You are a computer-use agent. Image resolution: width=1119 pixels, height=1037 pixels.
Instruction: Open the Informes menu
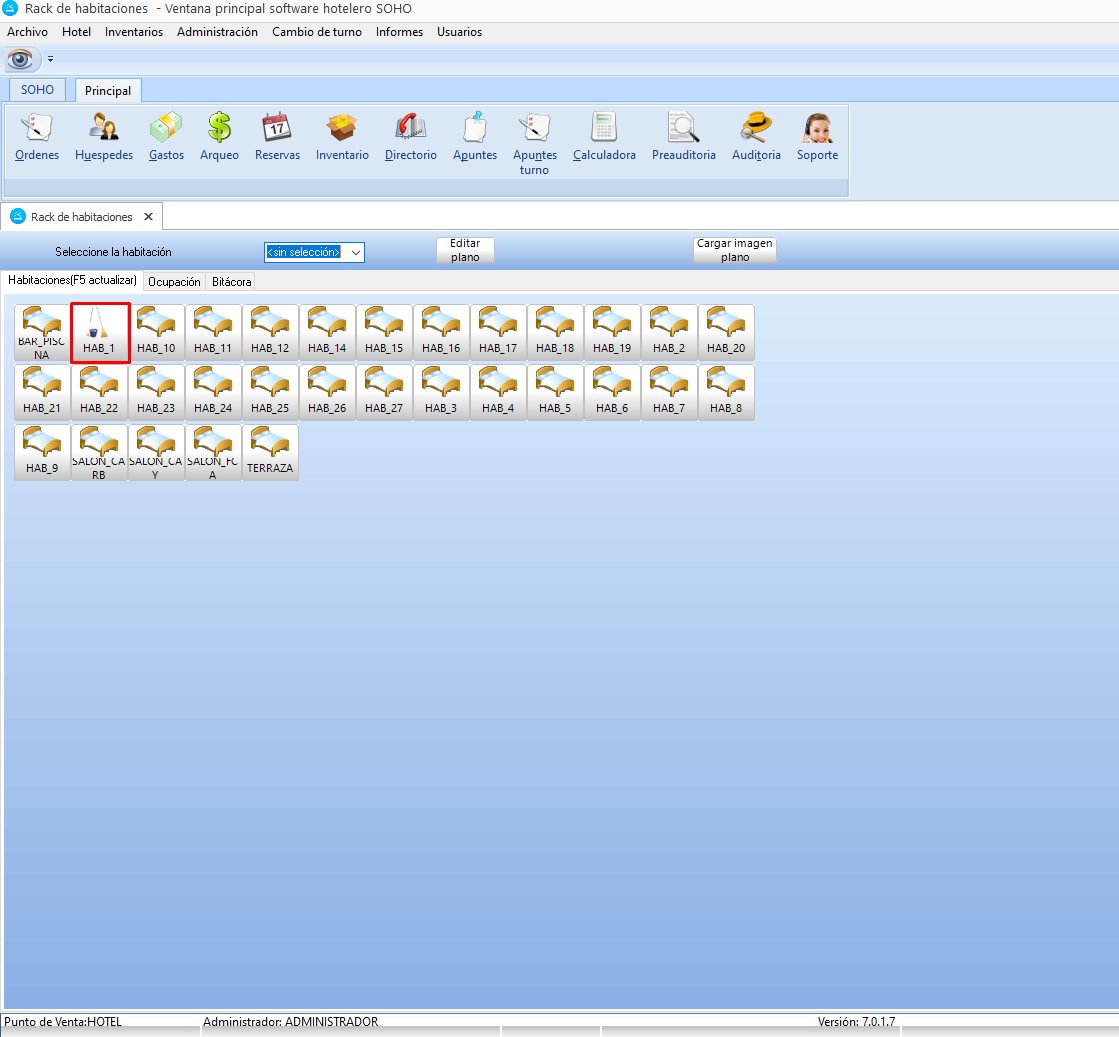(399, 32)
